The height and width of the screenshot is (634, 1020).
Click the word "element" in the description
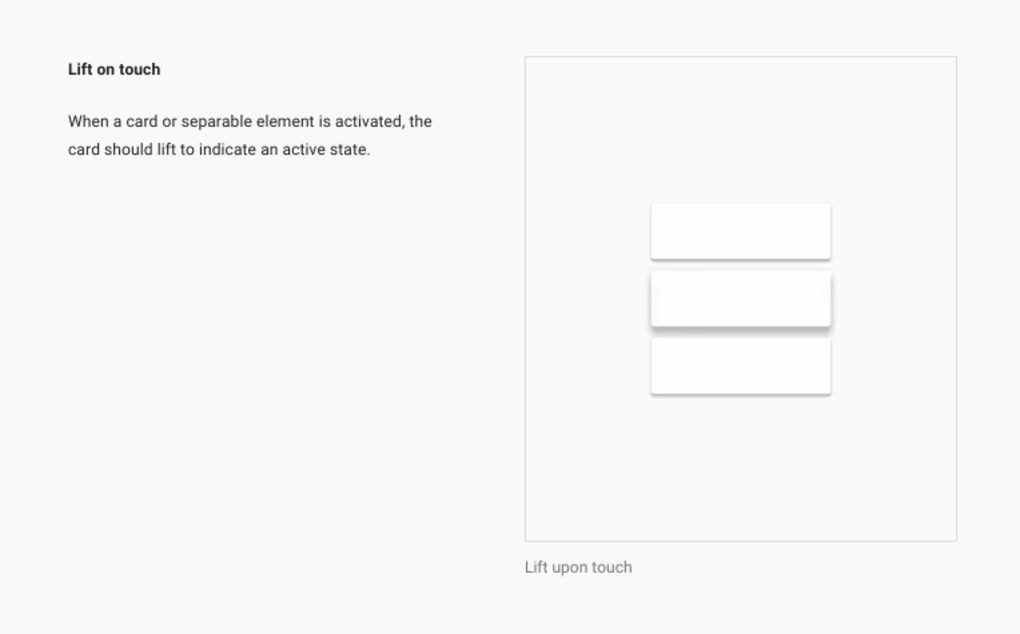click(285, 122)
